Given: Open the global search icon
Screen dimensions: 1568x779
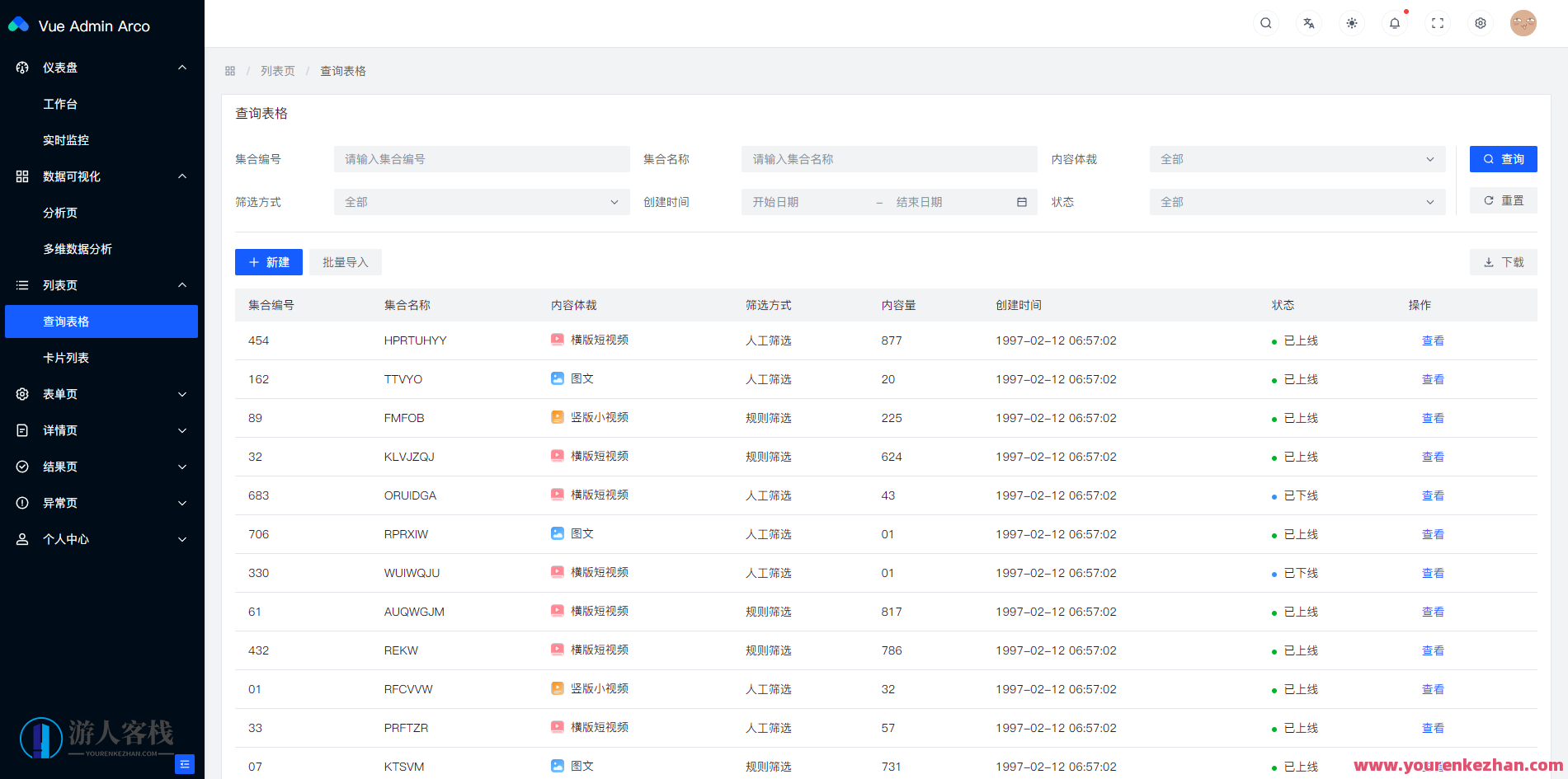Looking at the screenshot, I should click(x=1266, y=23).
